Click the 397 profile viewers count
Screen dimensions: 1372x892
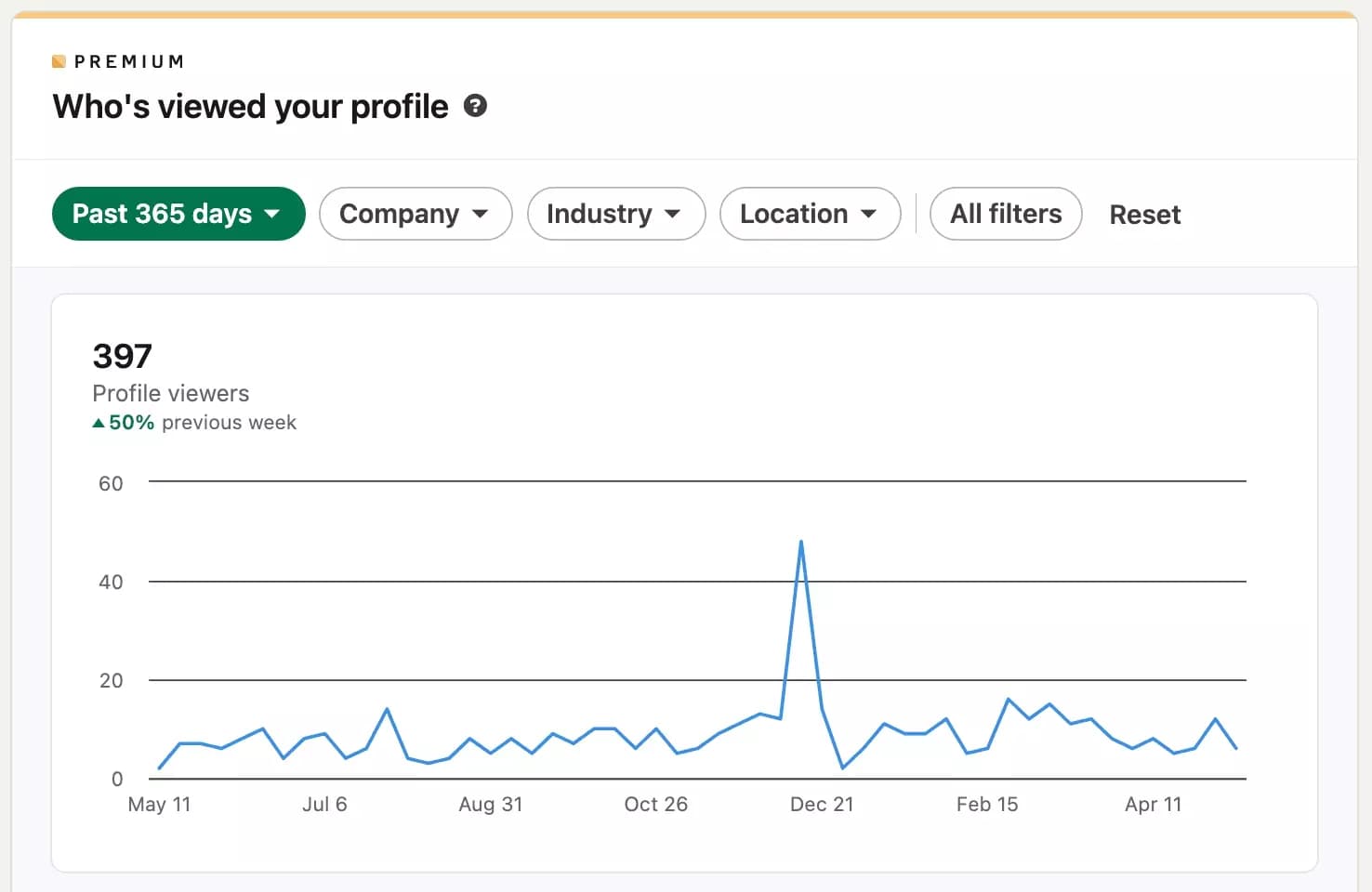(122, 356)
